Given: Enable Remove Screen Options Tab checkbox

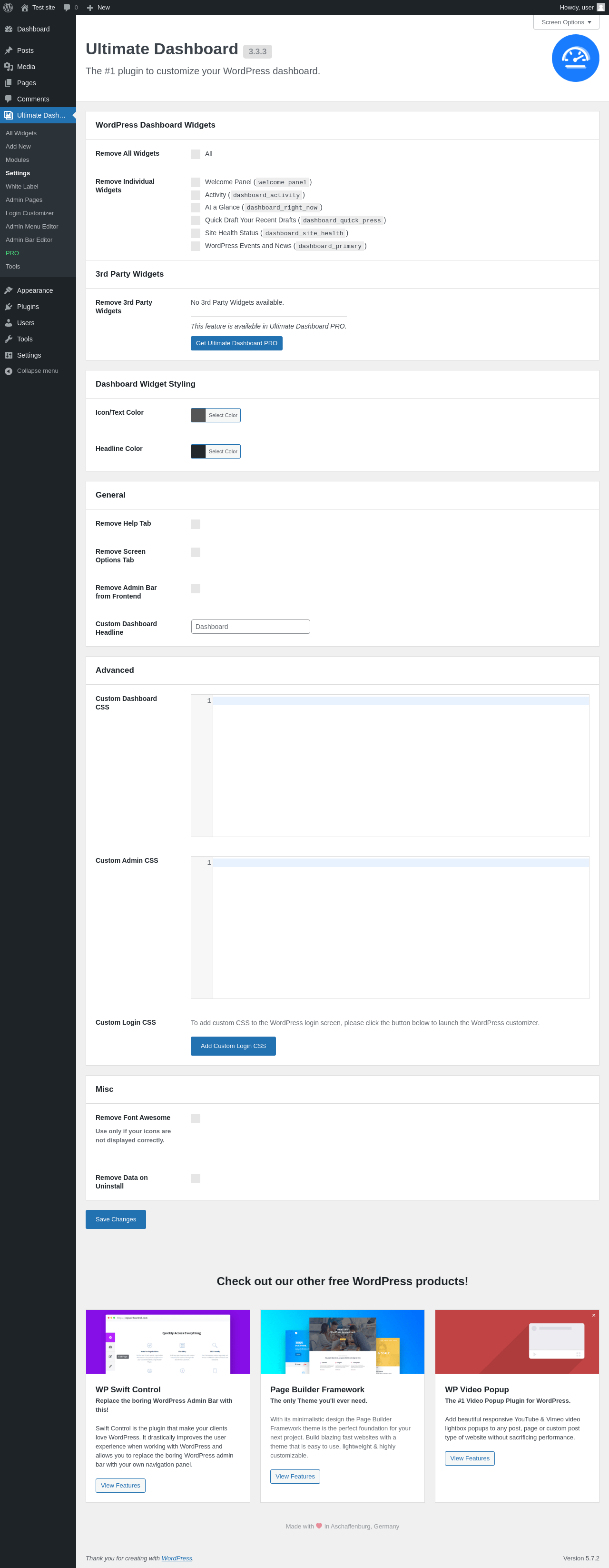Looking at the screenshot, I should coord(195,552).
